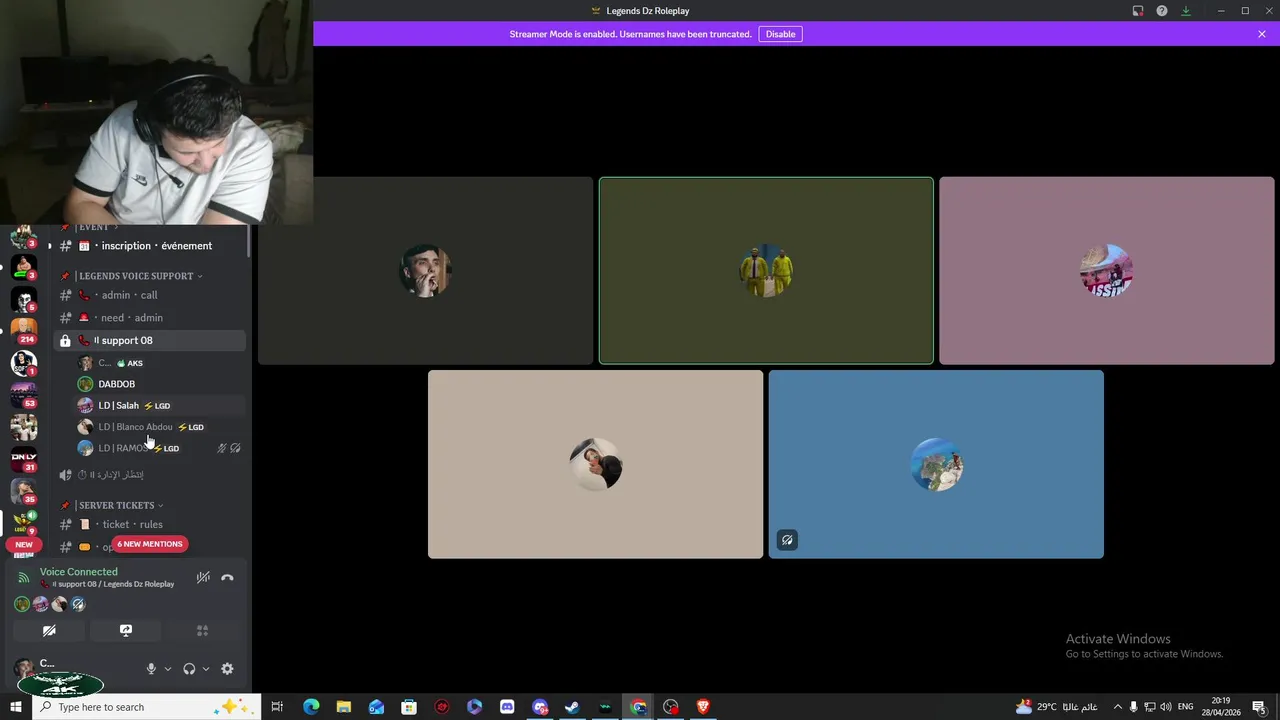Open the inscription événement channel

click(149, 246)
